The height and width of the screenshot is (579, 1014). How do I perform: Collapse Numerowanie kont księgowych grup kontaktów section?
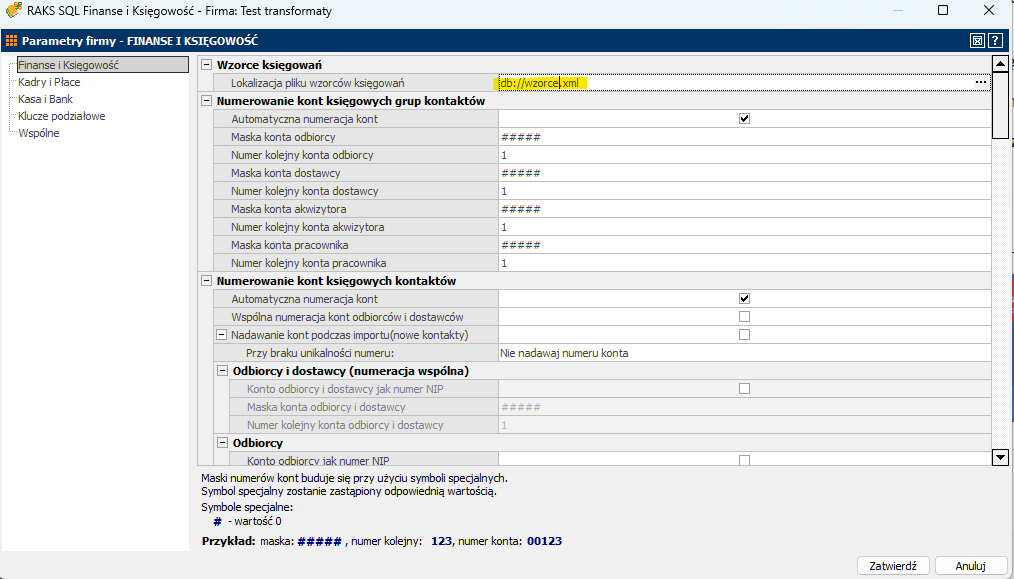(x=206, y=101)
